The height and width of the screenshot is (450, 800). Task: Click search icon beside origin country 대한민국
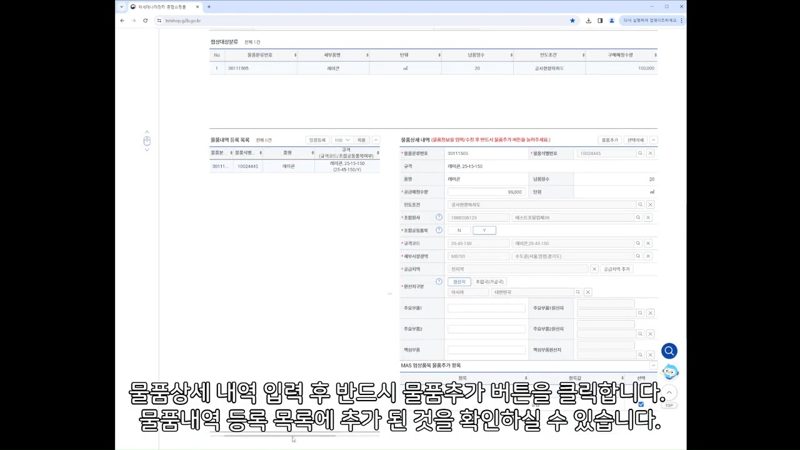tap(578, 292)
